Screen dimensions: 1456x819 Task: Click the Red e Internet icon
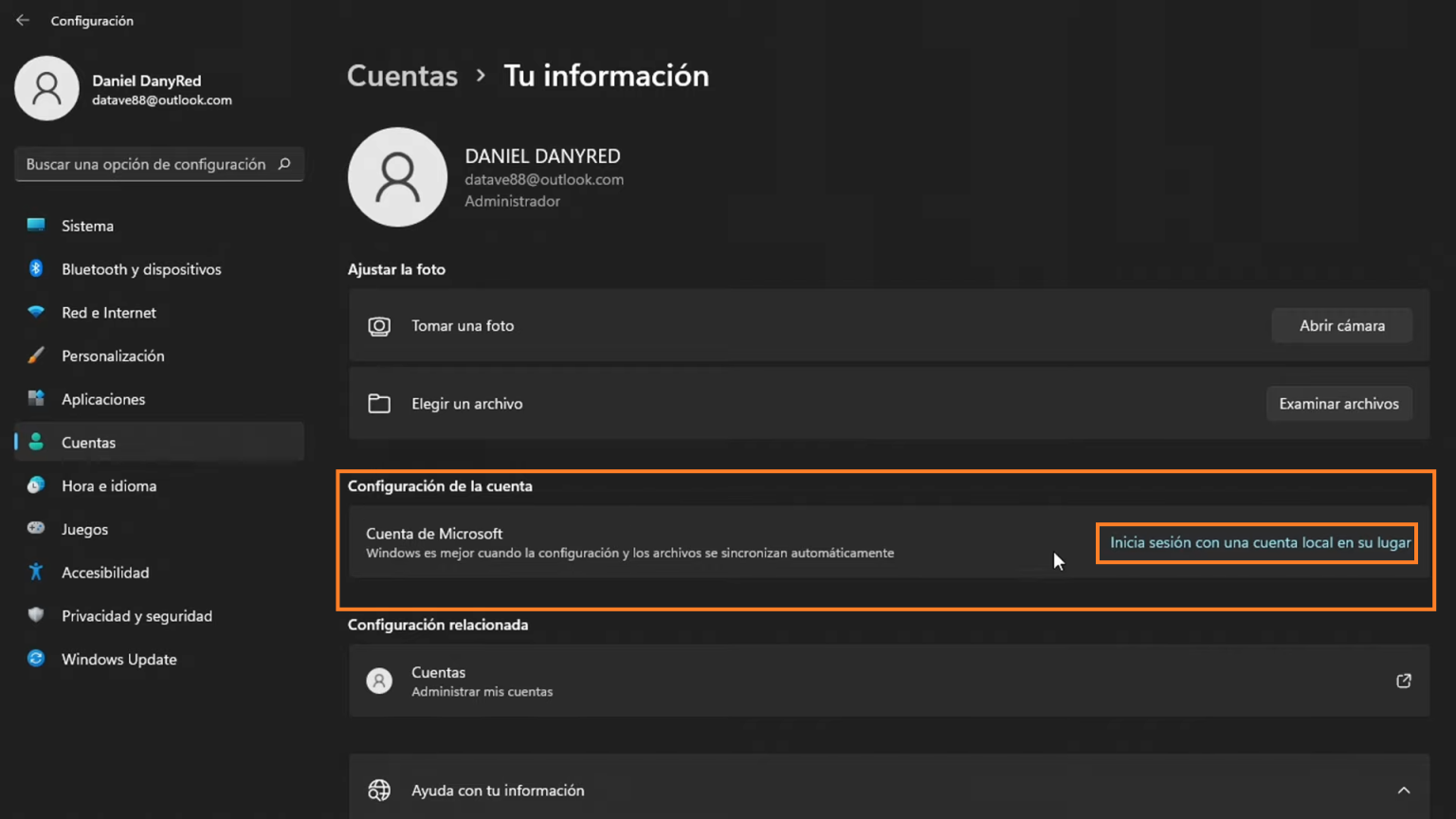[x=35, y=312]
